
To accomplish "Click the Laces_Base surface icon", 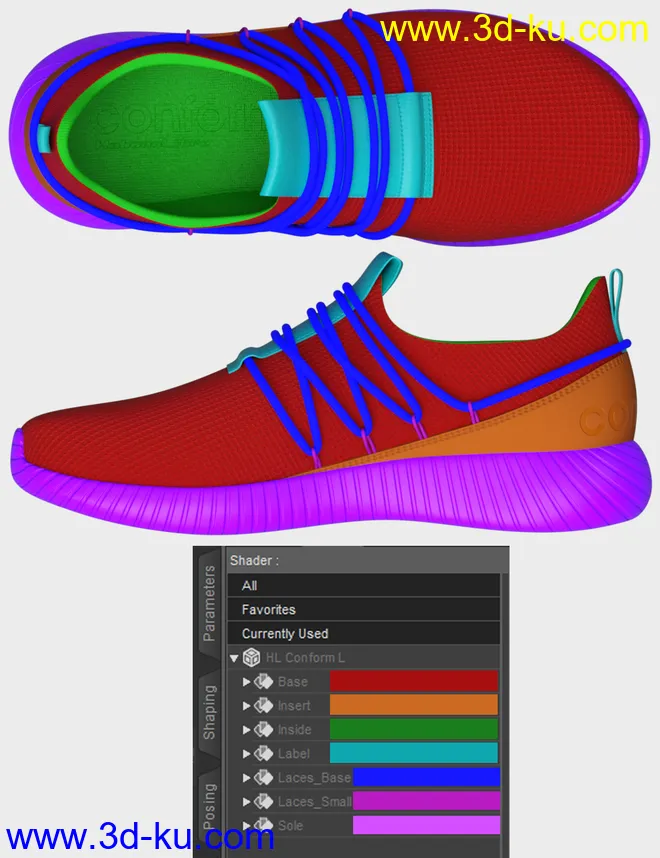I will point(264,778).
